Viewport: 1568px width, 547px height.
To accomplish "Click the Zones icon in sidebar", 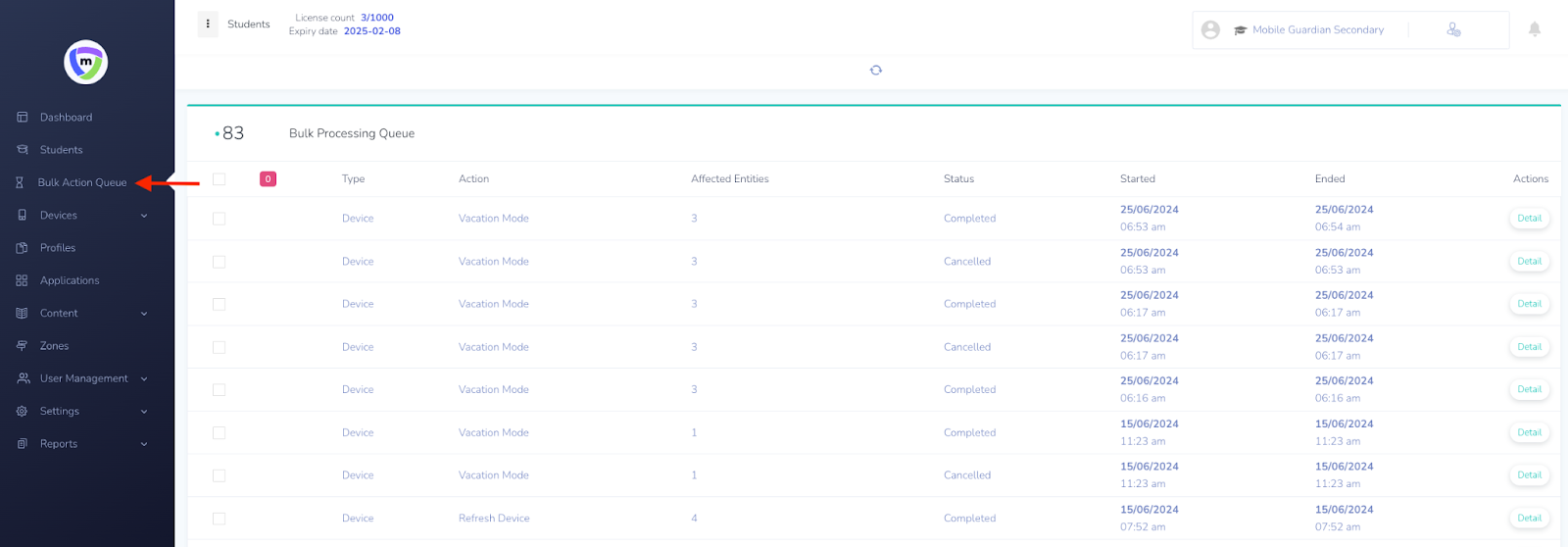I will tap(23, 346).
